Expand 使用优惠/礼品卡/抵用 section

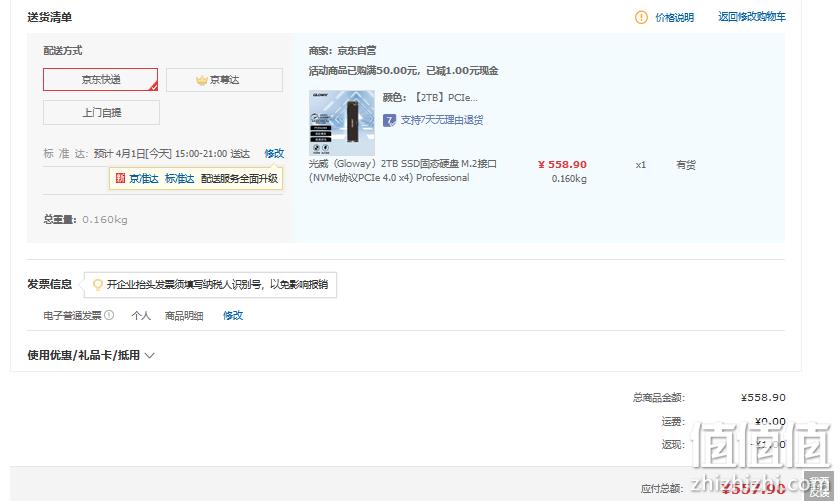pos(91,355)
